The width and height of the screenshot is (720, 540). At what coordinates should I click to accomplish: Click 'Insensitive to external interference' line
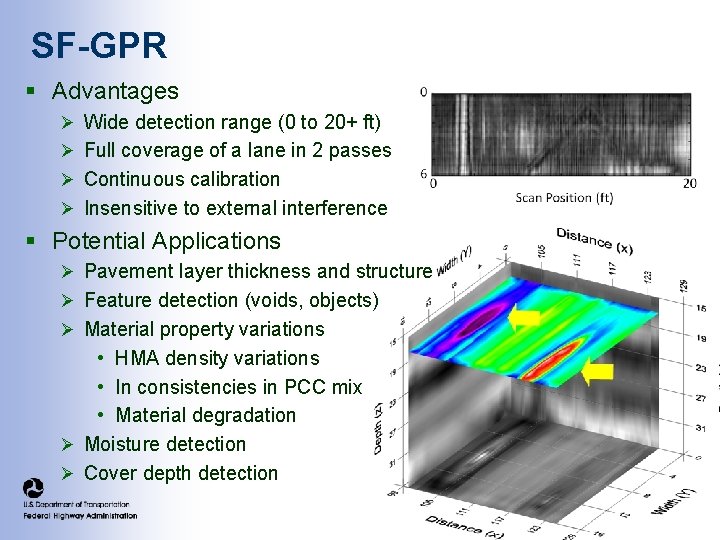pos(236,208)
